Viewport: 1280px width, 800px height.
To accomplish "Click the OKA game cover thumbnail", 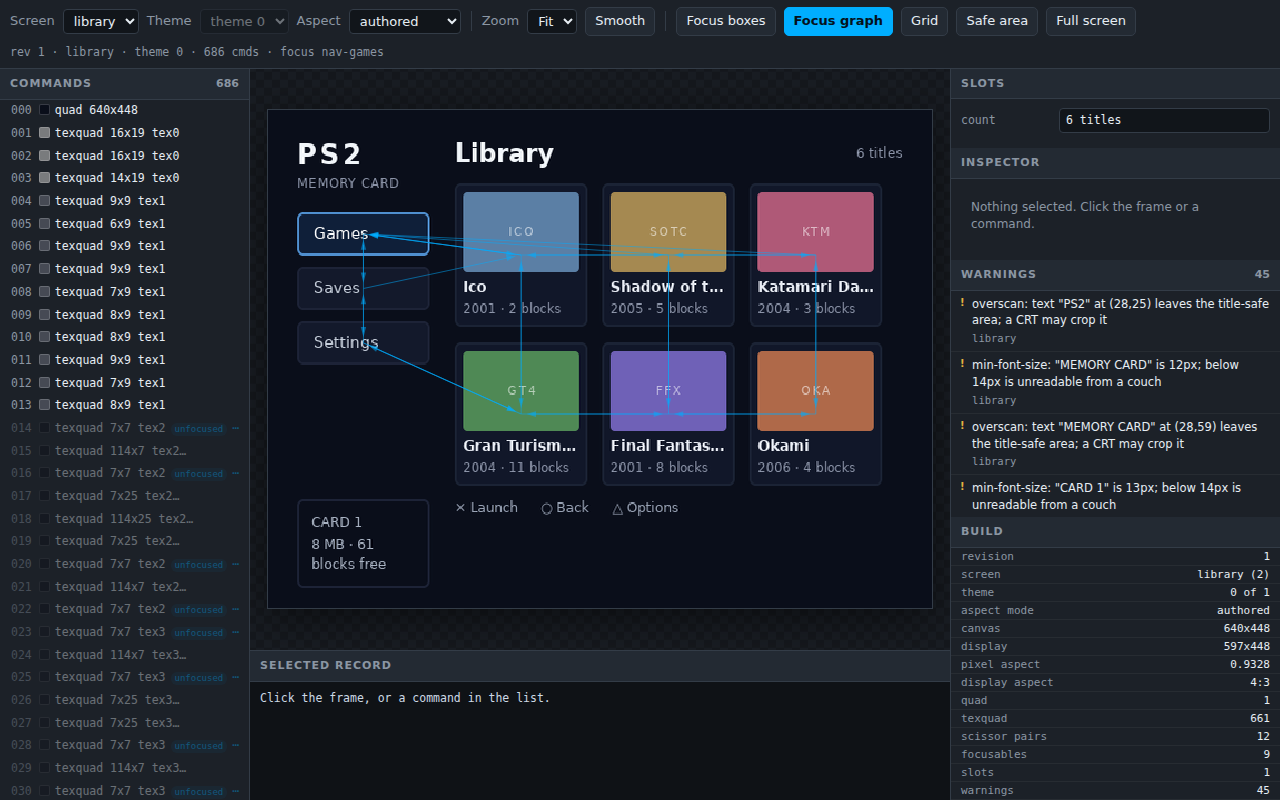I will pyautogui.click(x=816, y=391).
